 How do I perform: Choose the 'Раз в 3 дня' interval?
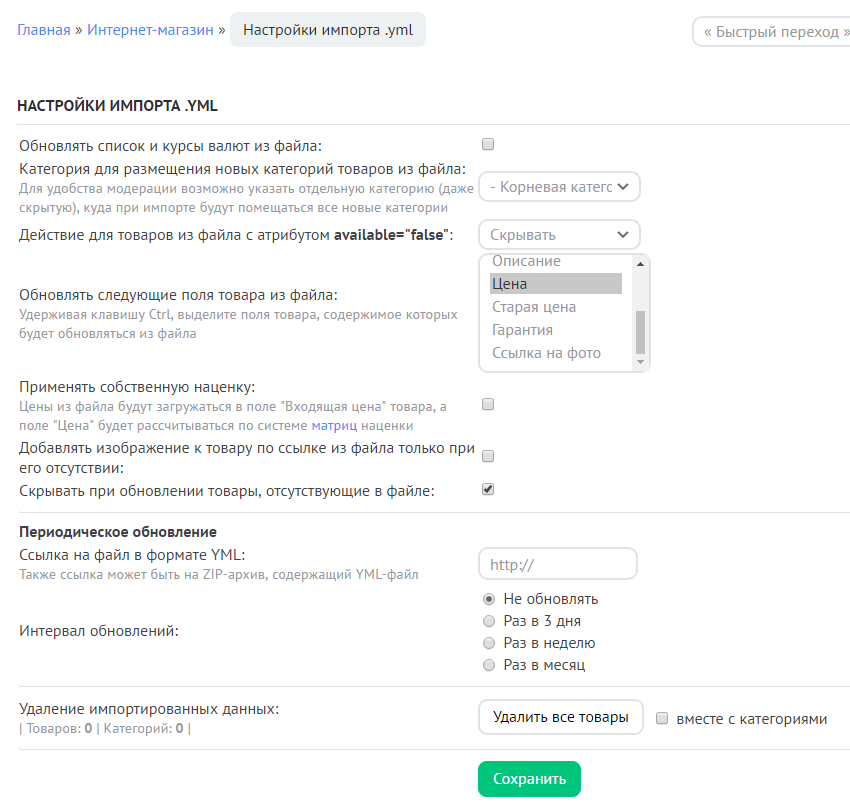(x=489, y=621)
